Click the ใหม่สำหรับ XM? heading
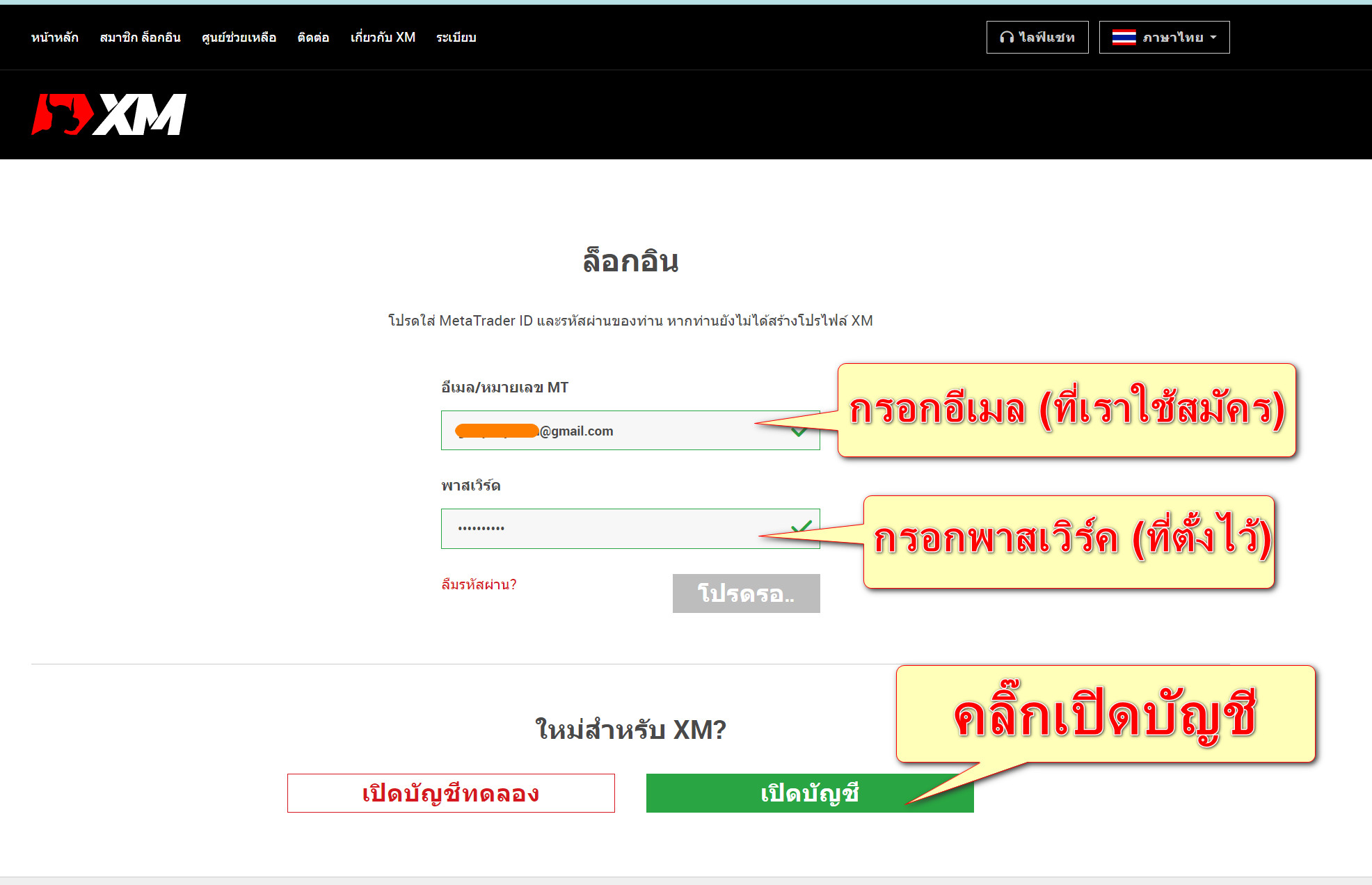The image size is (1372, 885). (630, 730)
